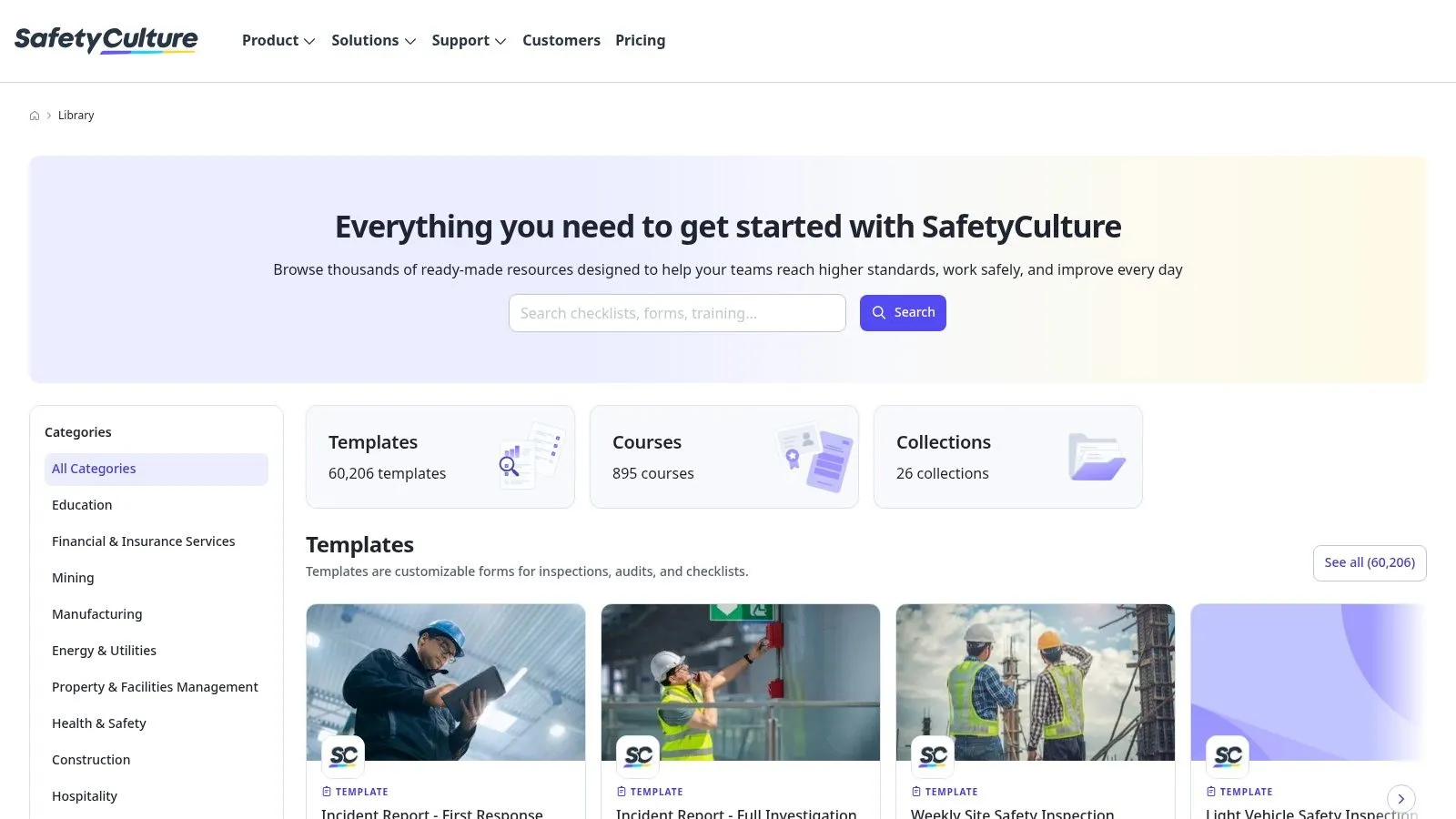Open Incident Report First Response thumbnail
Viewport: 1456px width, 819px height.
446,682
